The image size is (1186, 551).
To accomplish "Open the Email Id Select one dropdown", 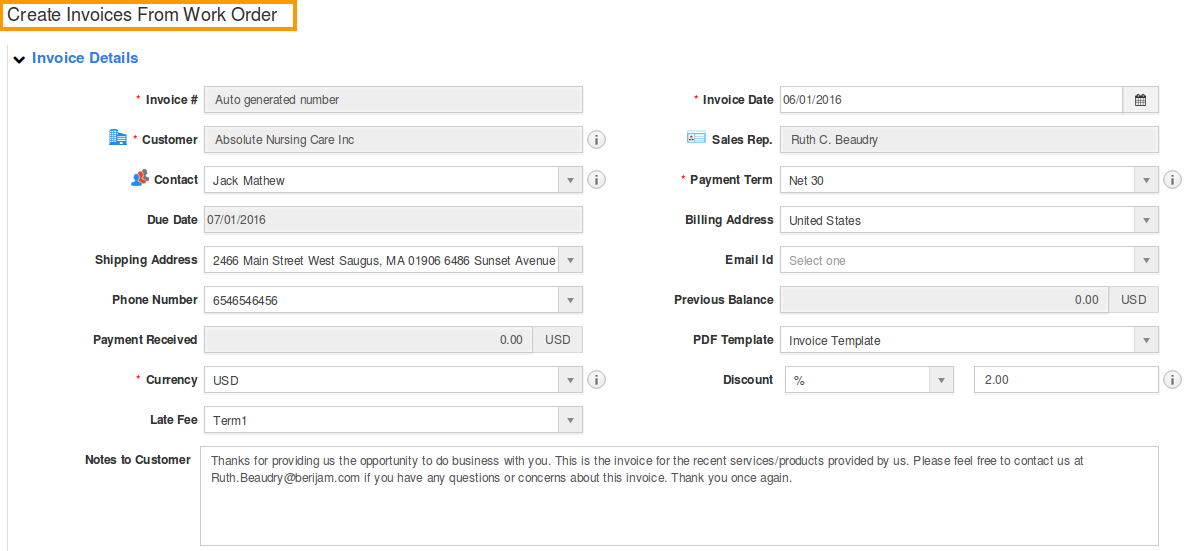I will click(969, 260).
